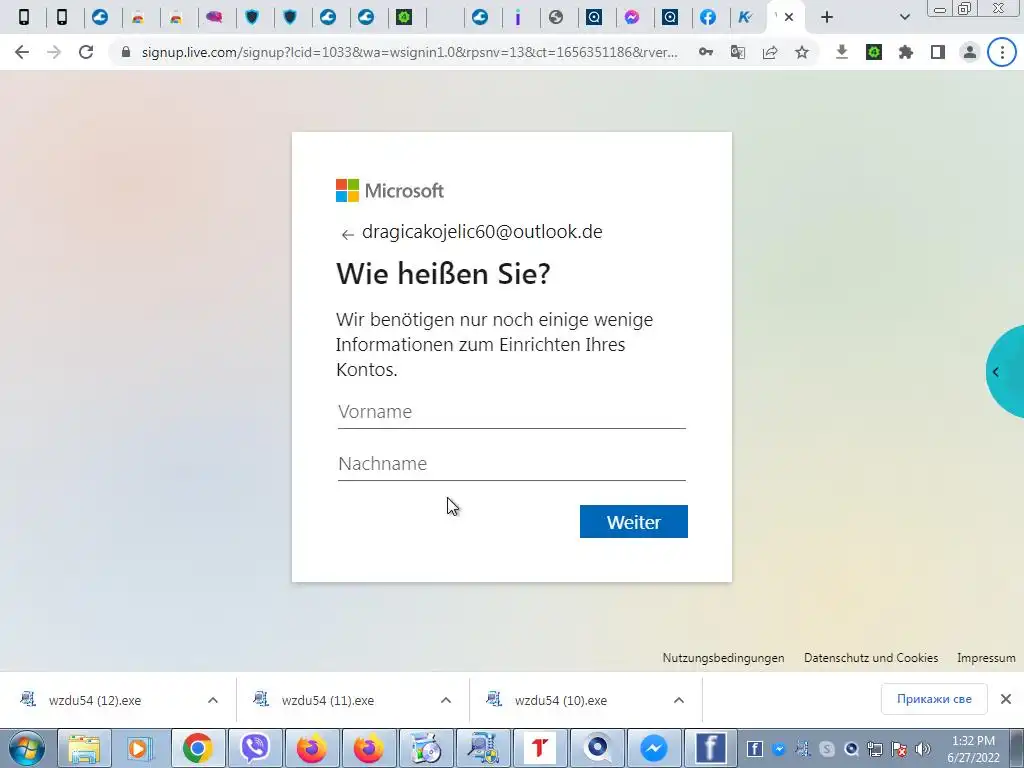This screenshot has height=768, width=1024.
Task: Switch to the blue K tab
Action: pos(745,18)
